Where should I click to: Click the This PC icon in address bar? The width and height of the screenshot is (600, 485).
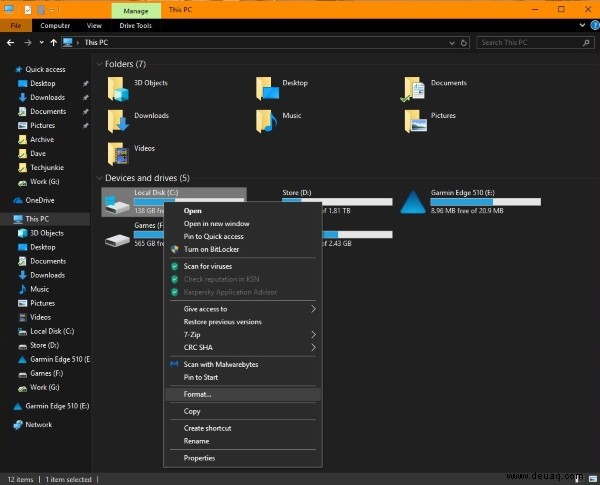point(68,42)
